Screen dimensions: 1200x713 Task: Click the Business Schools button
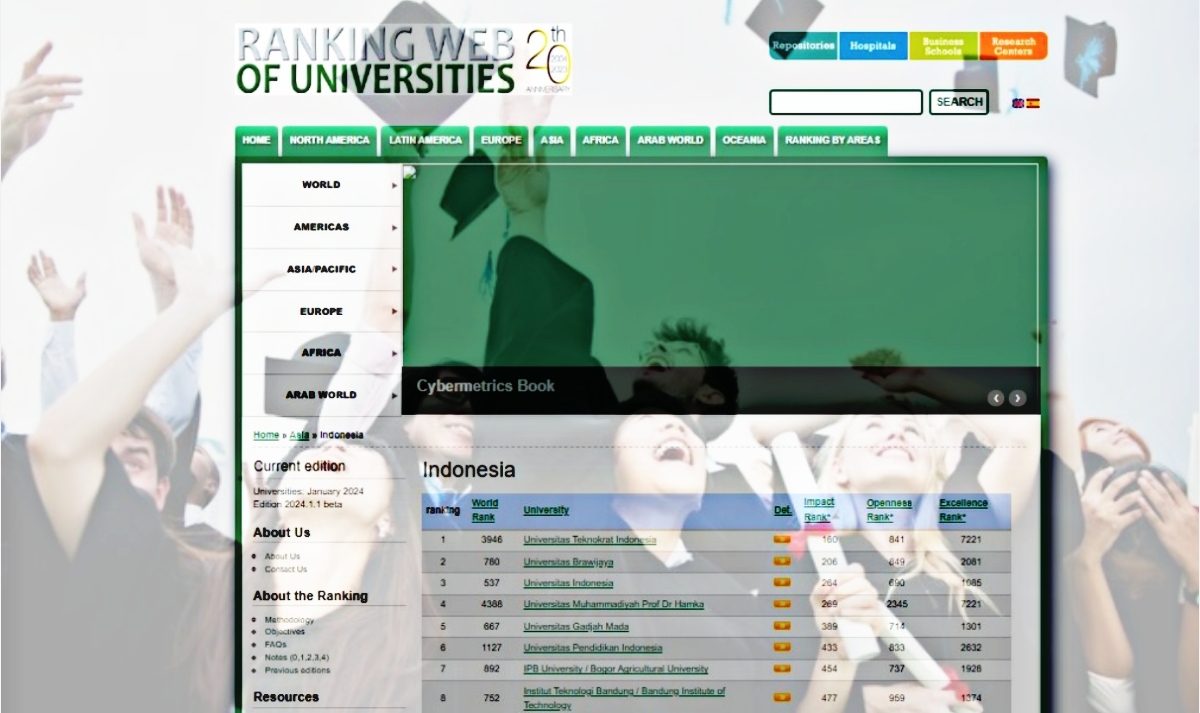pos(943,46)
